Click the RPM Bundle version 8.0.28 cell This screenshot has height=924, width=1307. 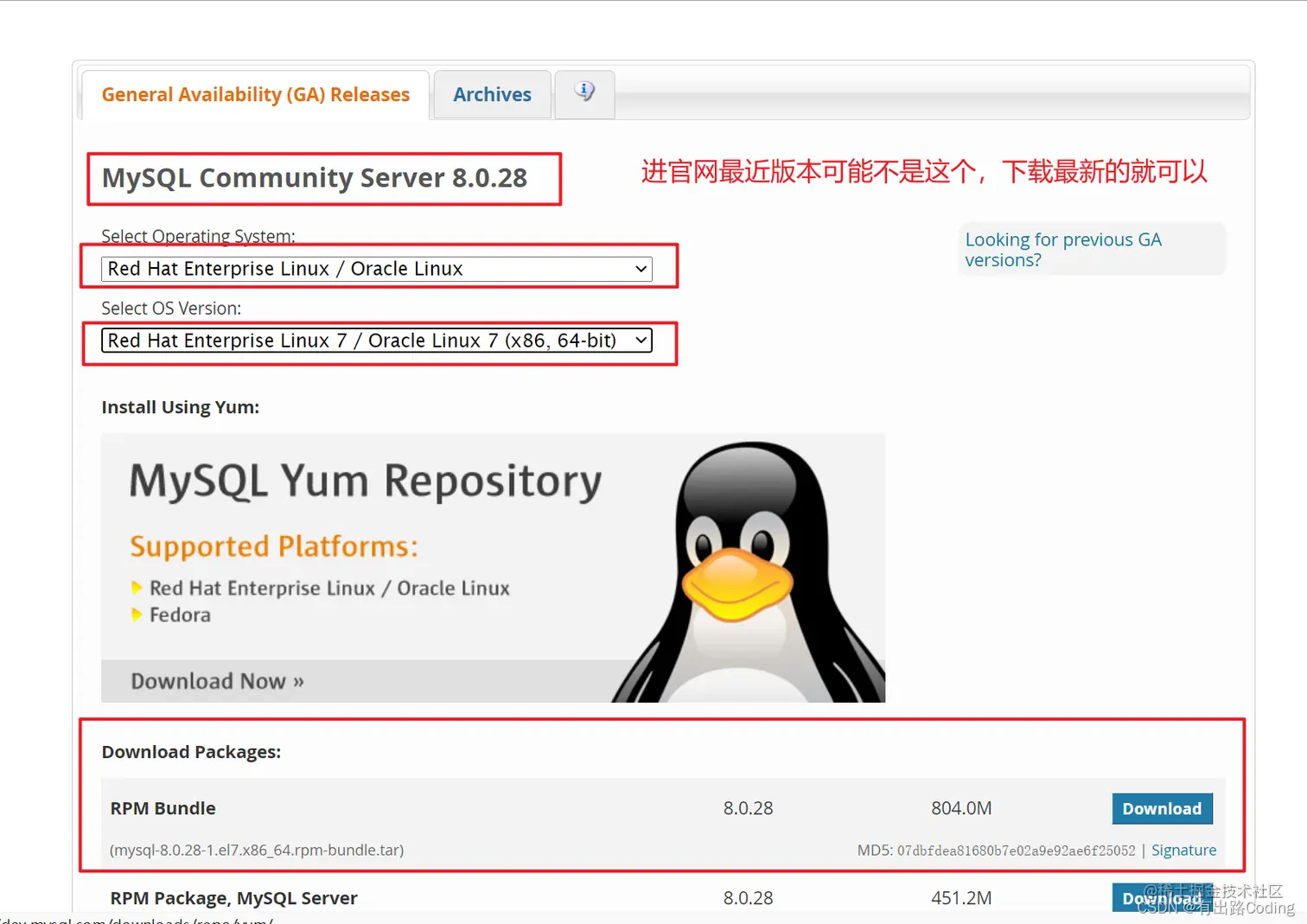click(748, 808)
